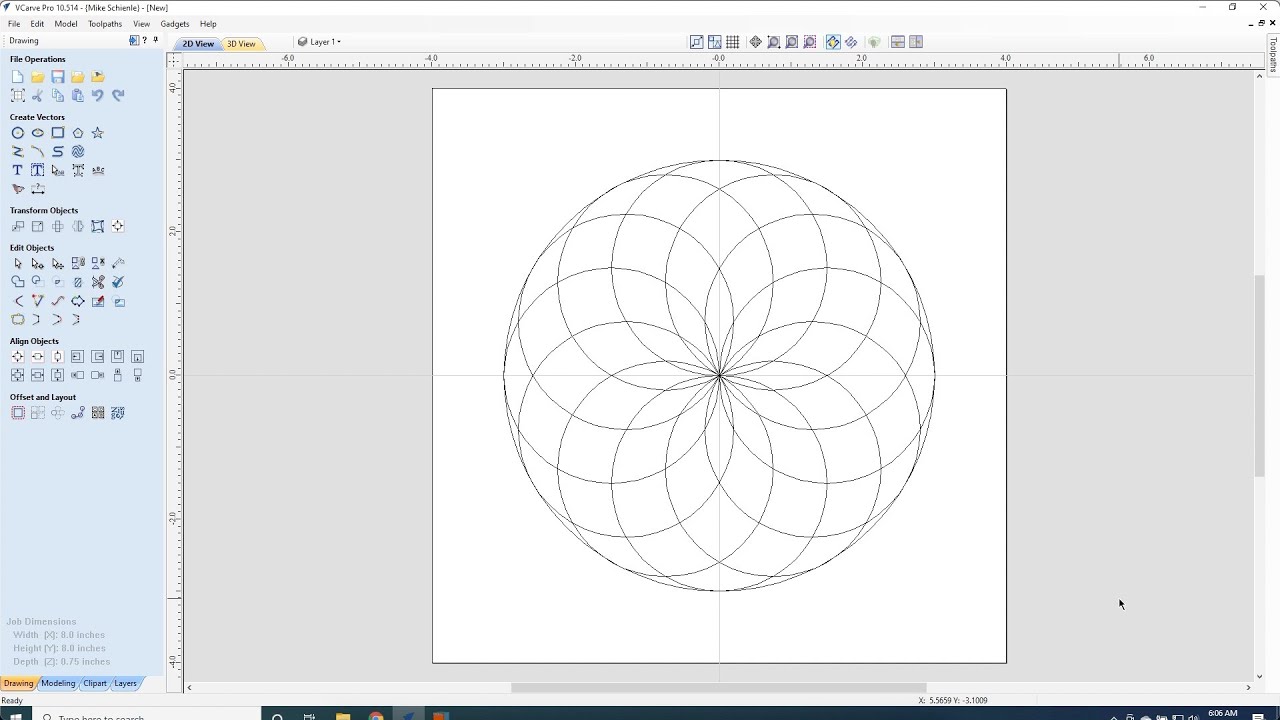Select the Pan view tool
Screen dimensions: 1280x720
coord(756,42)
